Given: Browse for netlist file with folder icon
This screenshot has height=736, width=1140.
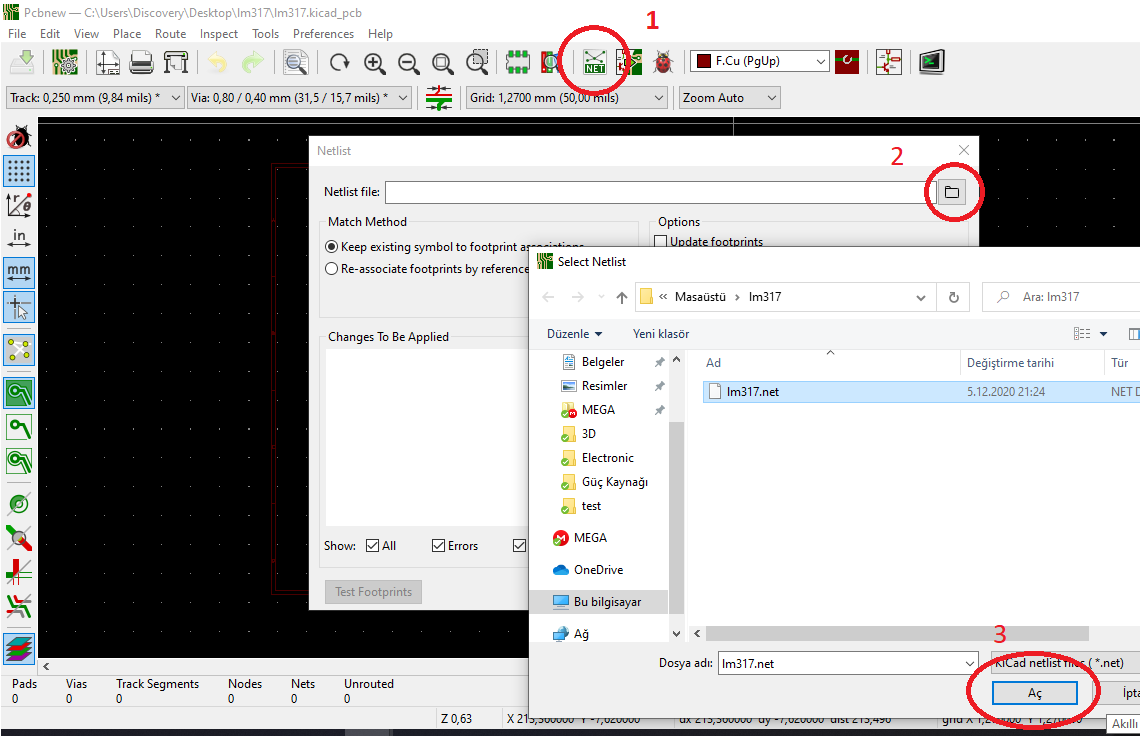Looking at the screenshot, I should point(951,192).
